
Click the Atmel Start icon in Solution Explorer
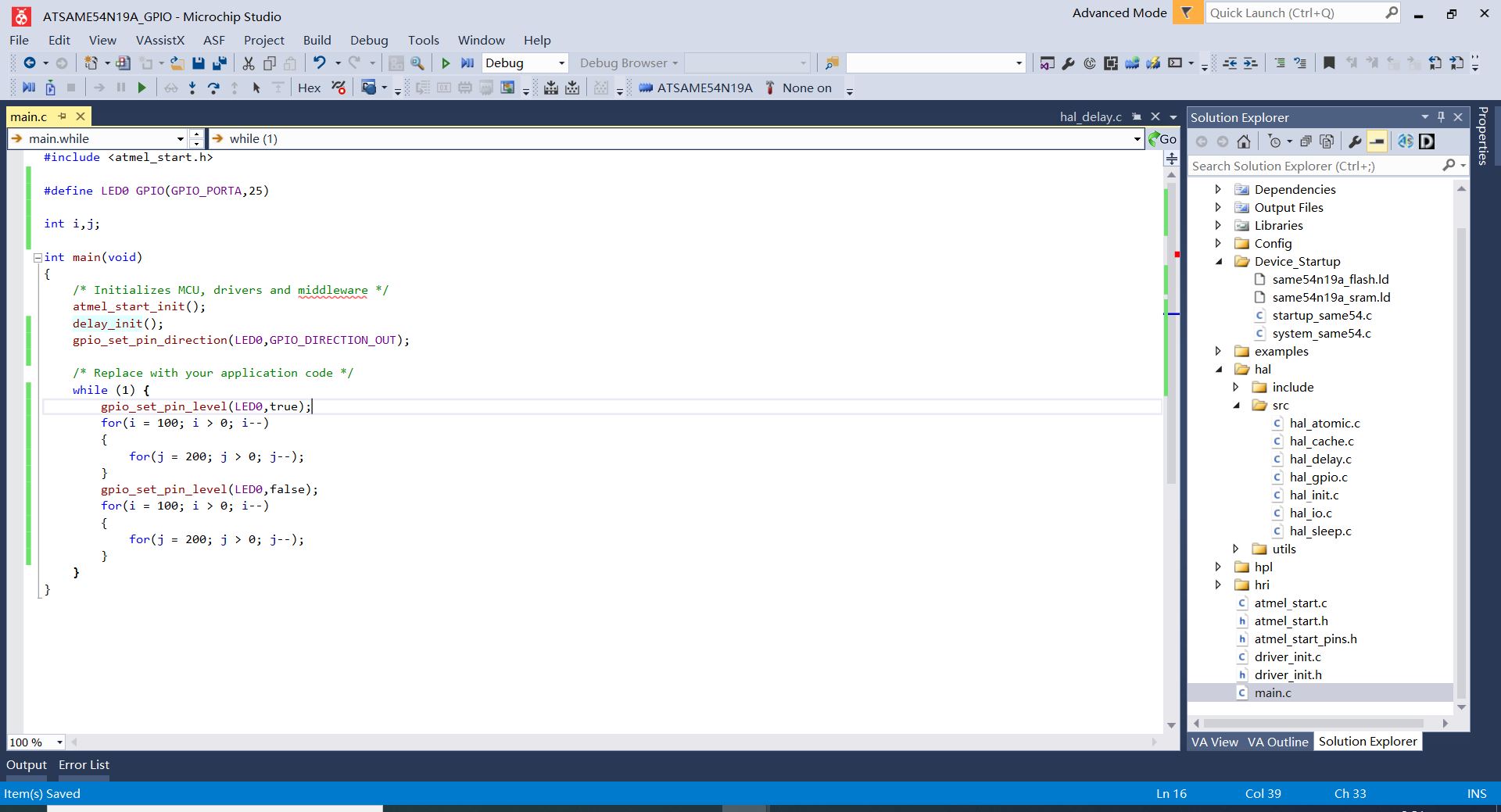pos(1406,141)
